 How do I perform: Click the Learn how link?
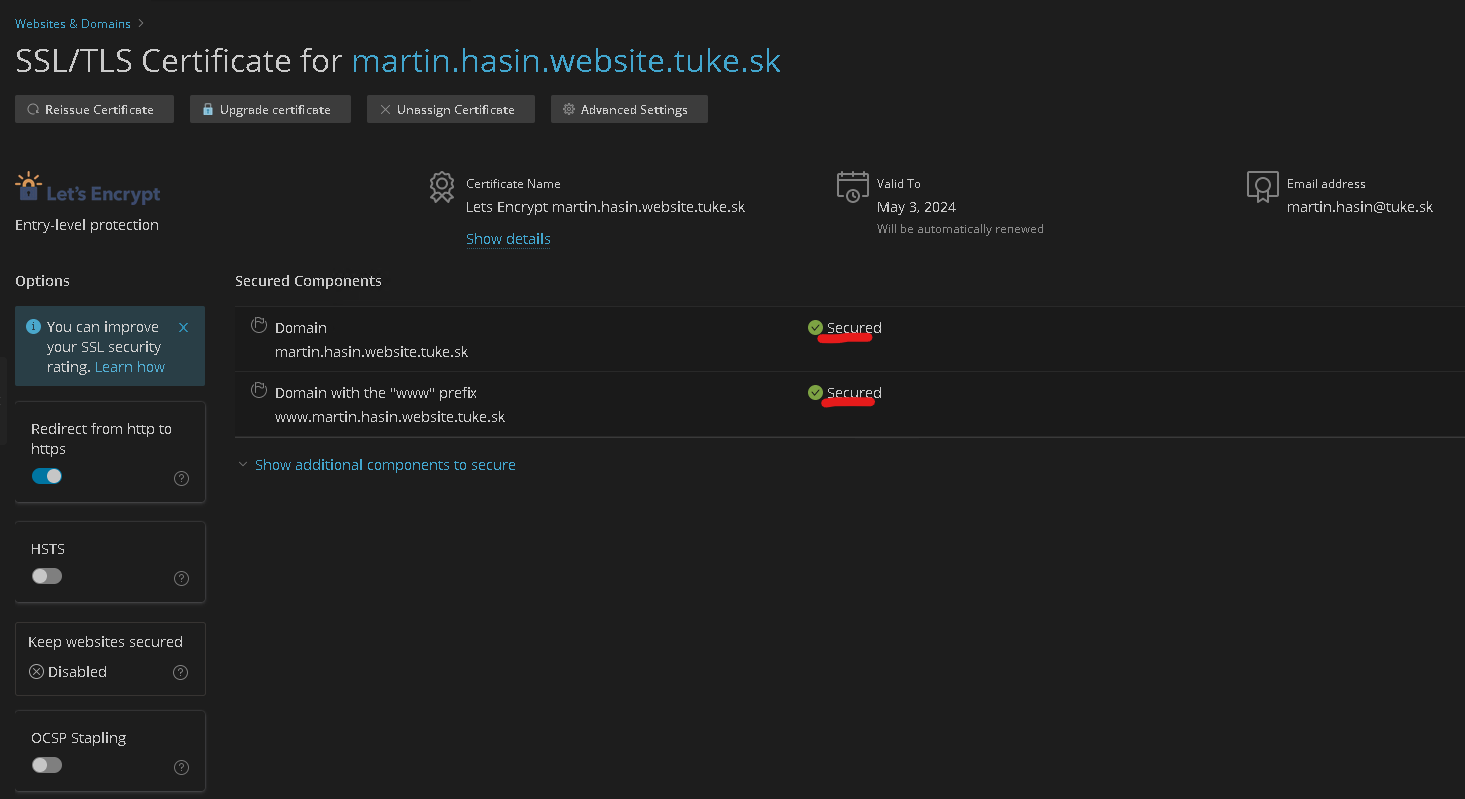130,367
